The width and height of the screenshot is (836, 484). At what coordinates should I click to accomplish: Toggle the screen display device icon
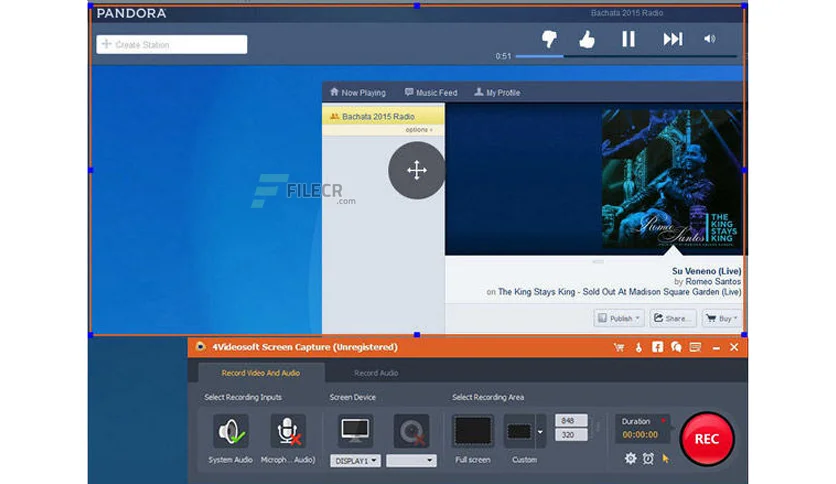click(x=355, y=431)
